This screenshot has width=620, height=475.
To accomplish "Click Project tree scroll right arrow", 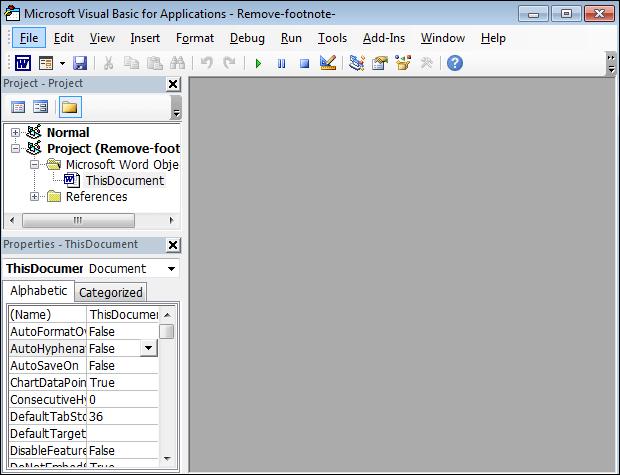I will click(171, 220).
